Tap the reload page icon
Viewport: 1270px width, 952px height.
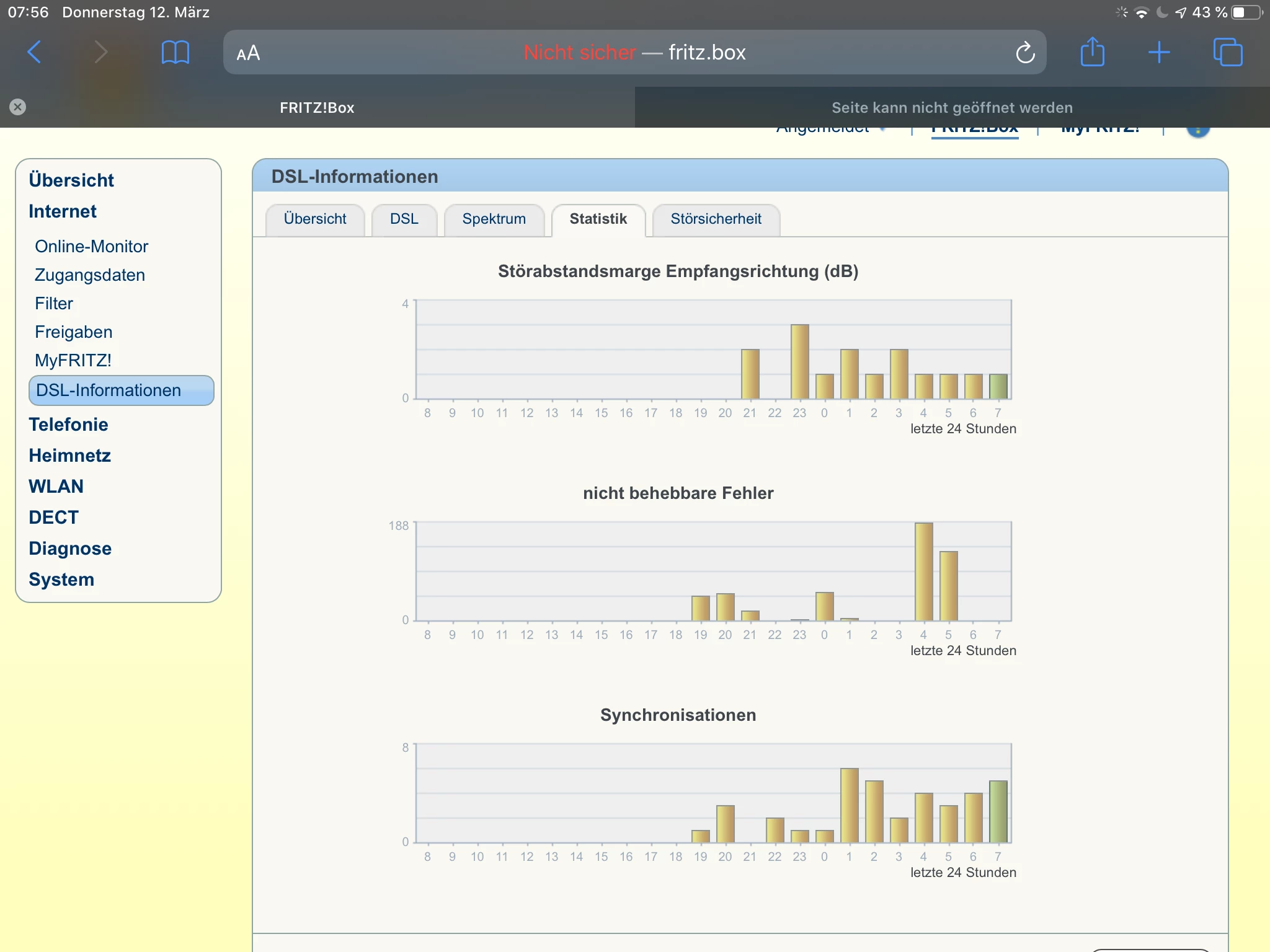coord(1025,53)
